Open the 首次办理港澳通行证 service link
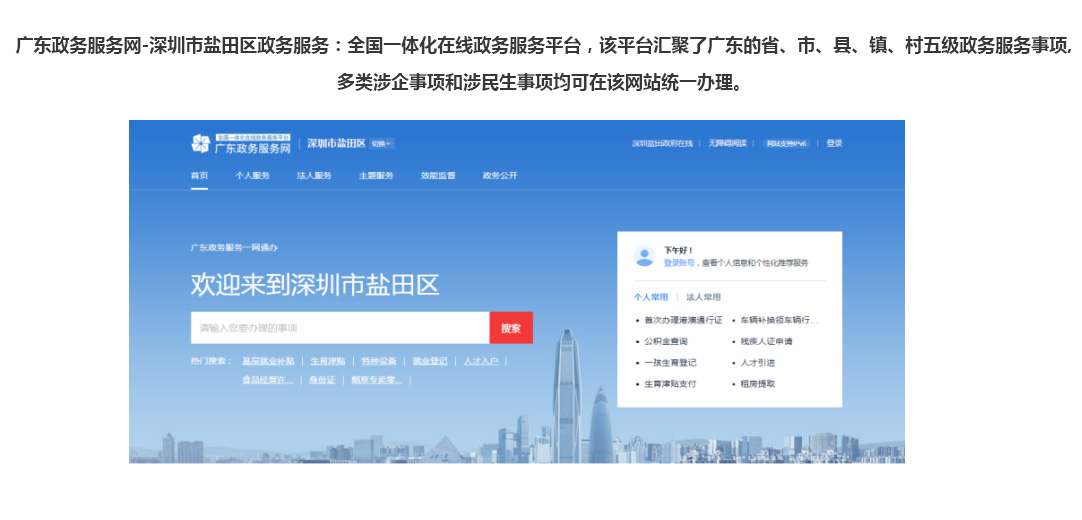The height and width of the screenshot is (520, 1082). (683, 321)
